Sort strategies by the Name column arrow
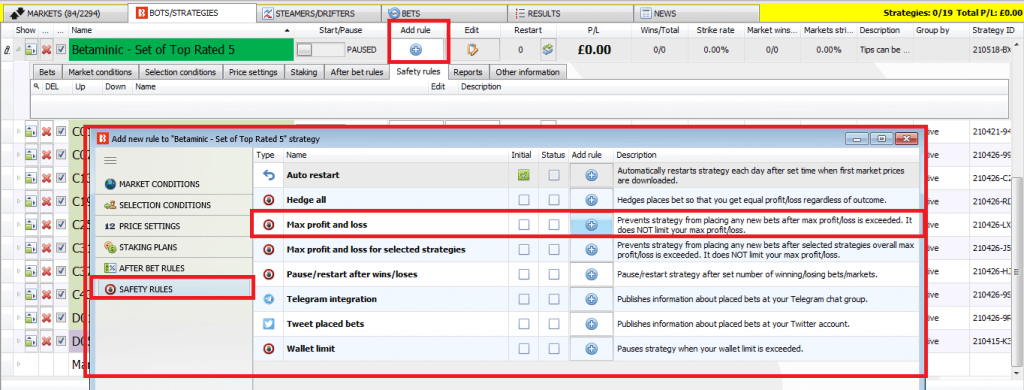 pyautogui.click(x=286, y=31)
